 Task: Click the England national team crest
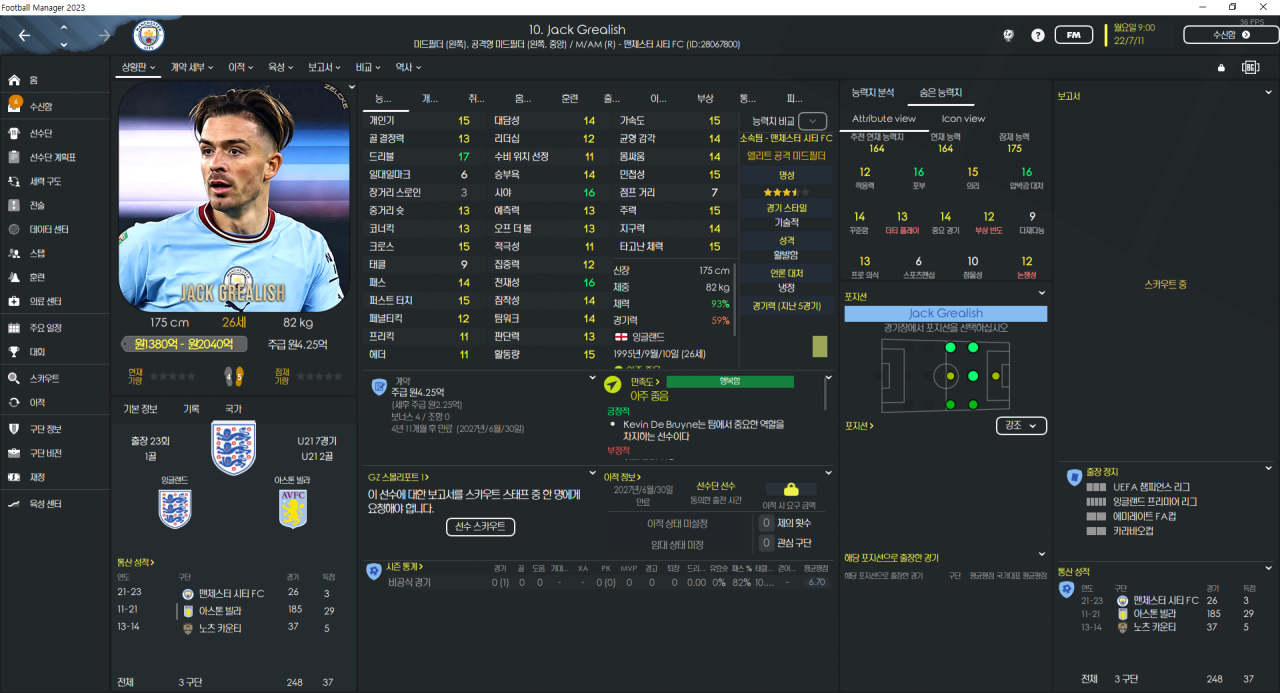pos(234,447)
